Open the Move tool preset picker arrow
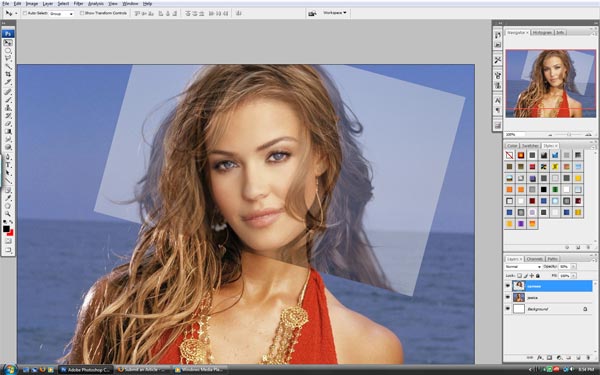Screen dimensions: 600x375 (x=16, y=13)
